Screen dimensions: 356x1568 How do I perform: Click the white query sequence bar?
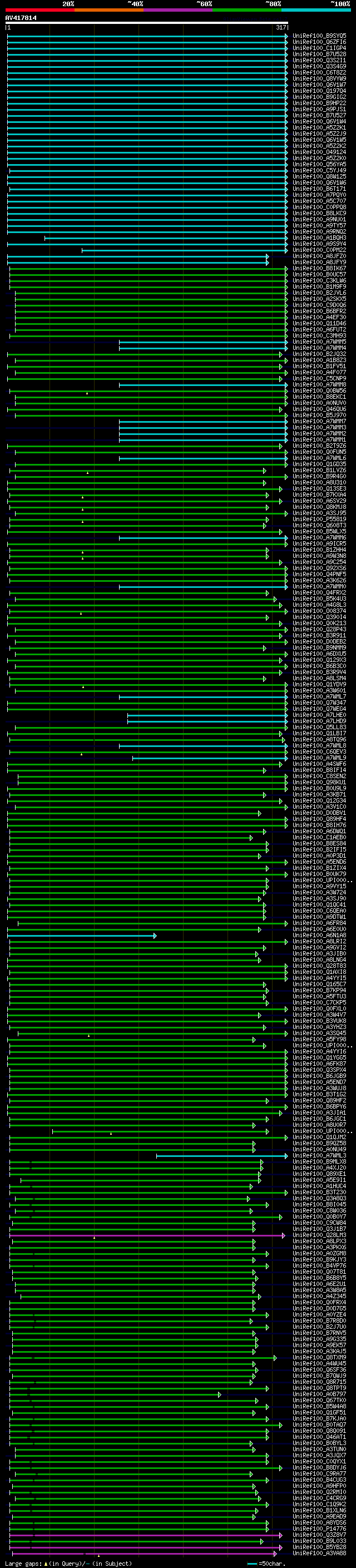click(147, 22)
